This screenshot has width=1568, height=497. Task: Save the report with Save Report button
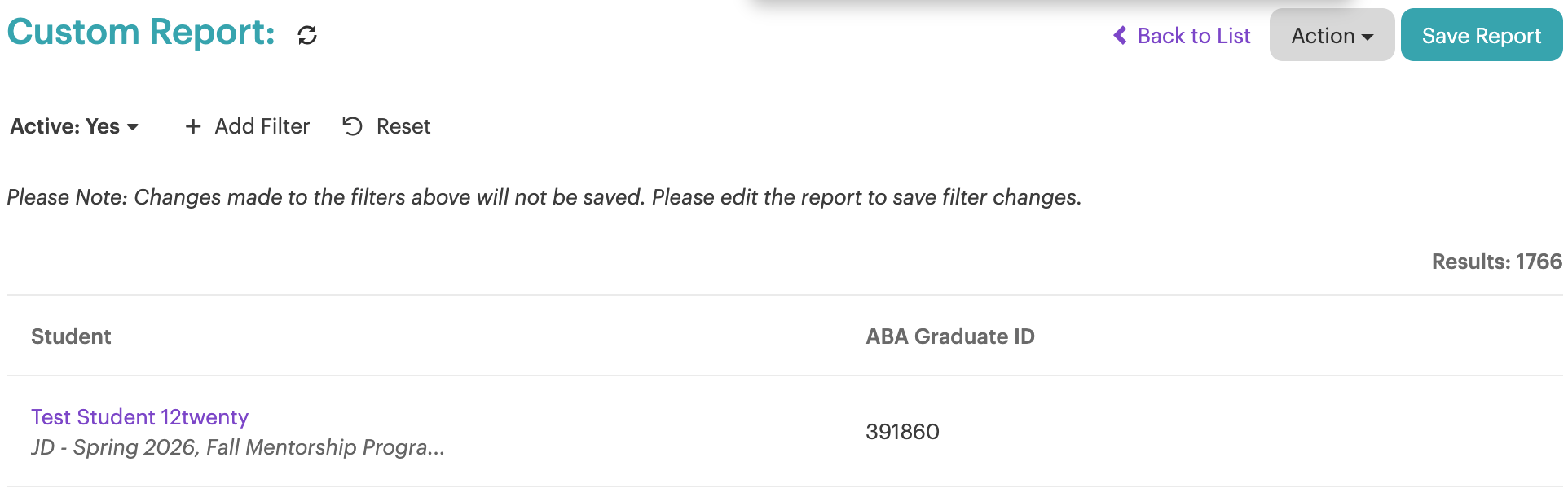pos(1481,35)
